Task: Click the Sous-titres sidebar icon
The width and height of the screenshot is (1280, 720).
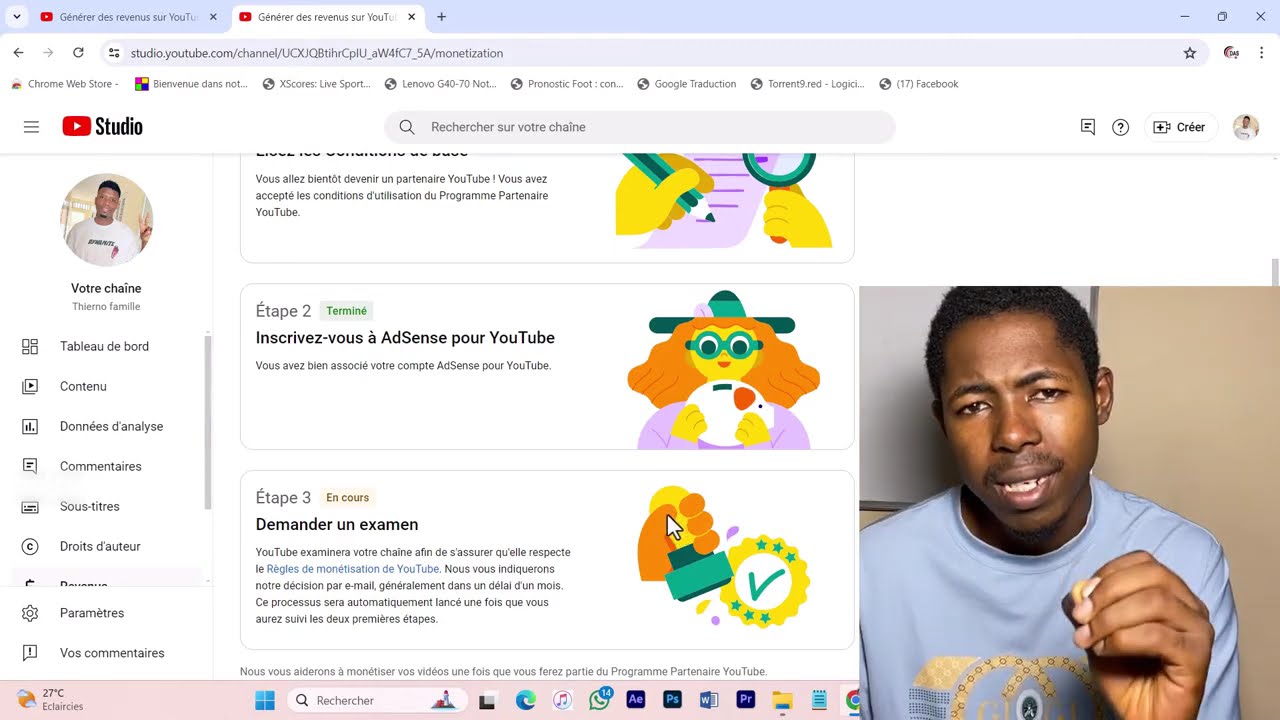Action: click(30, 507)
